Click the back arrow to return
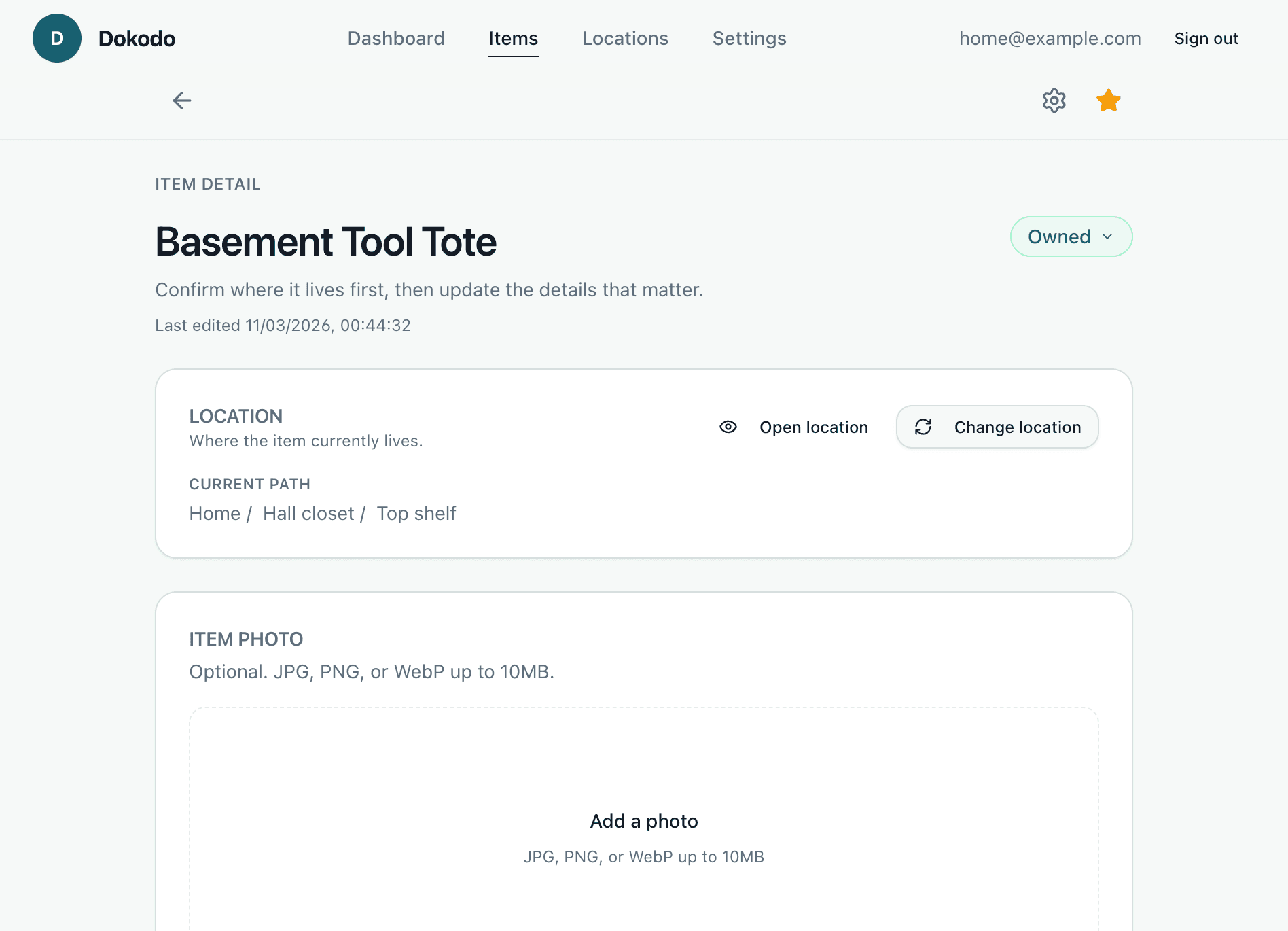This screenshot has height=931, width=1288. 181,101
